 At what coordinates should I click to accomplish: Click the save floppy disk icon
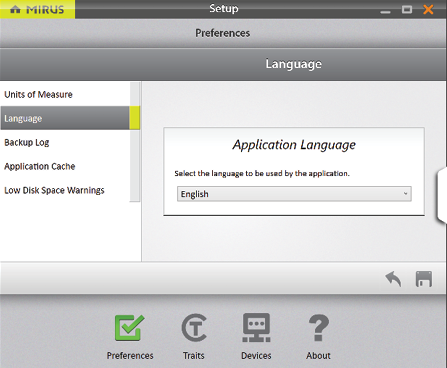coord(424,279)
